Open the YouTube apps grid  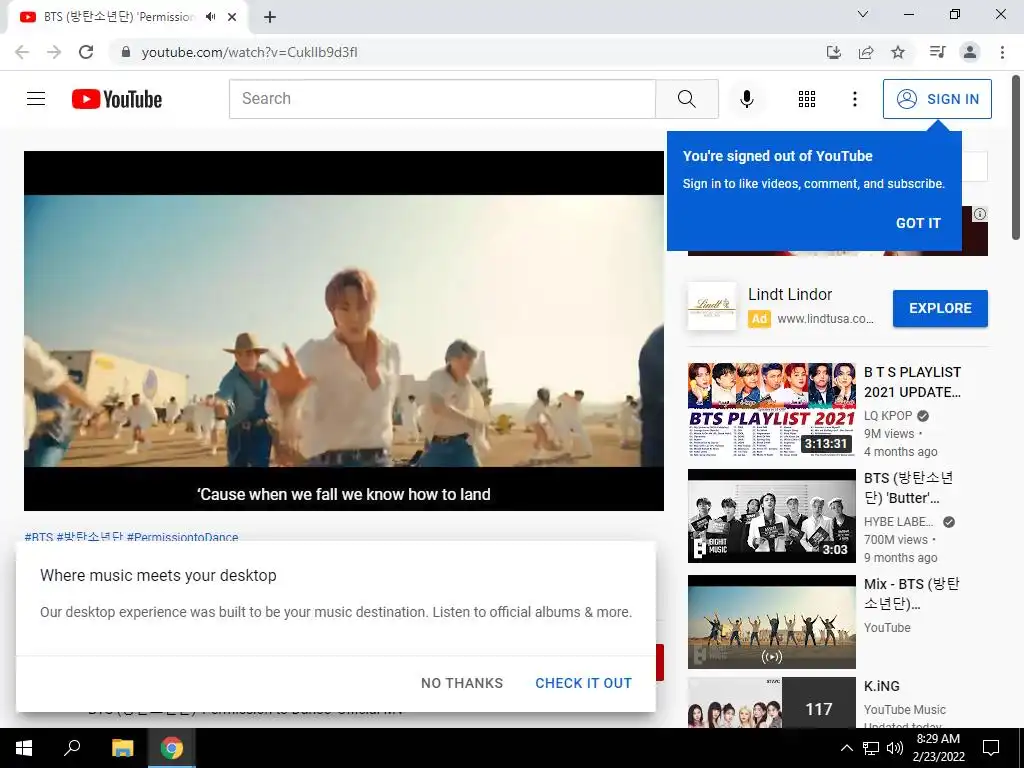(807, 99)
